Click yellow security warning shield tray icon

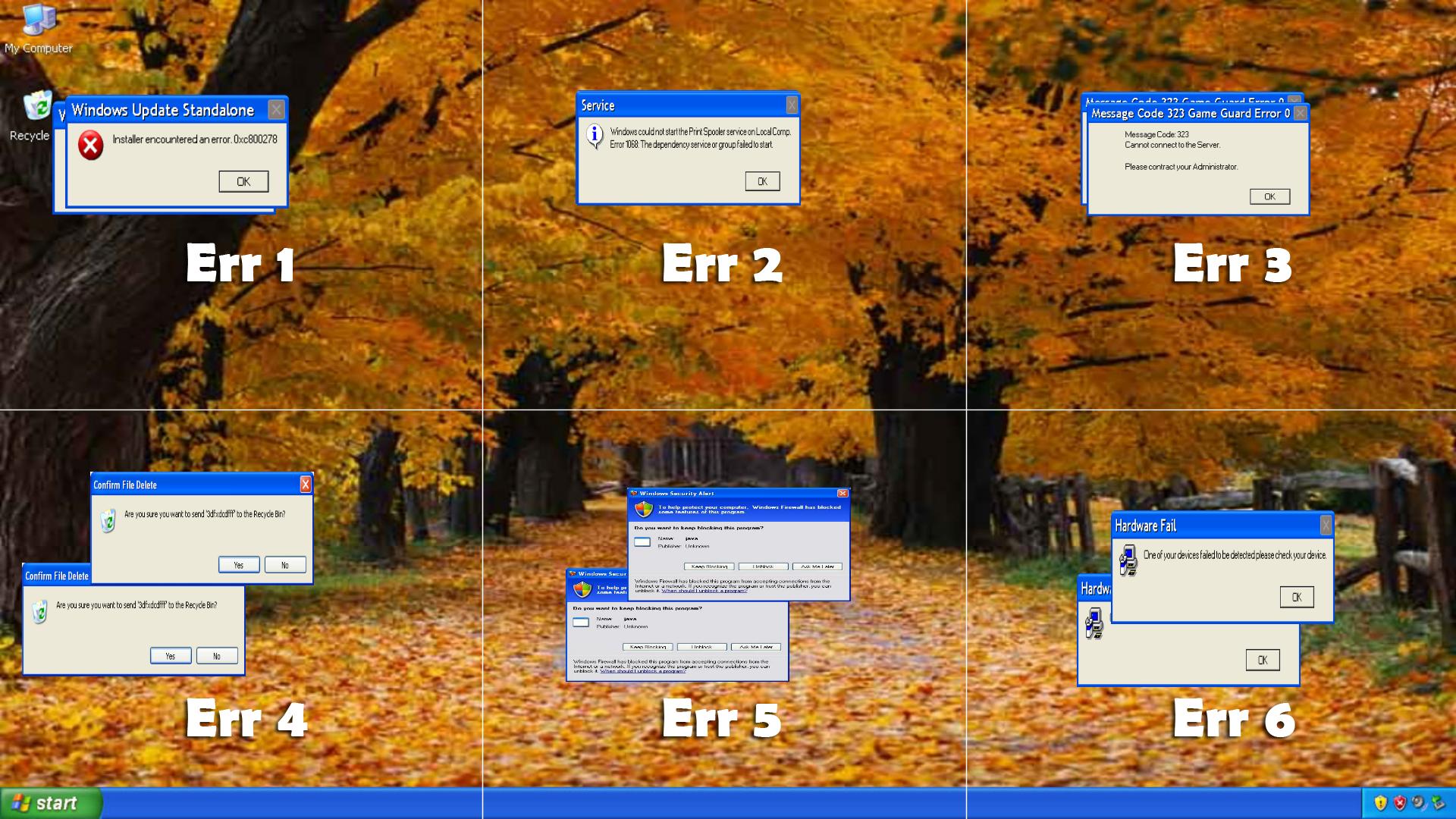click(1380, 803)
